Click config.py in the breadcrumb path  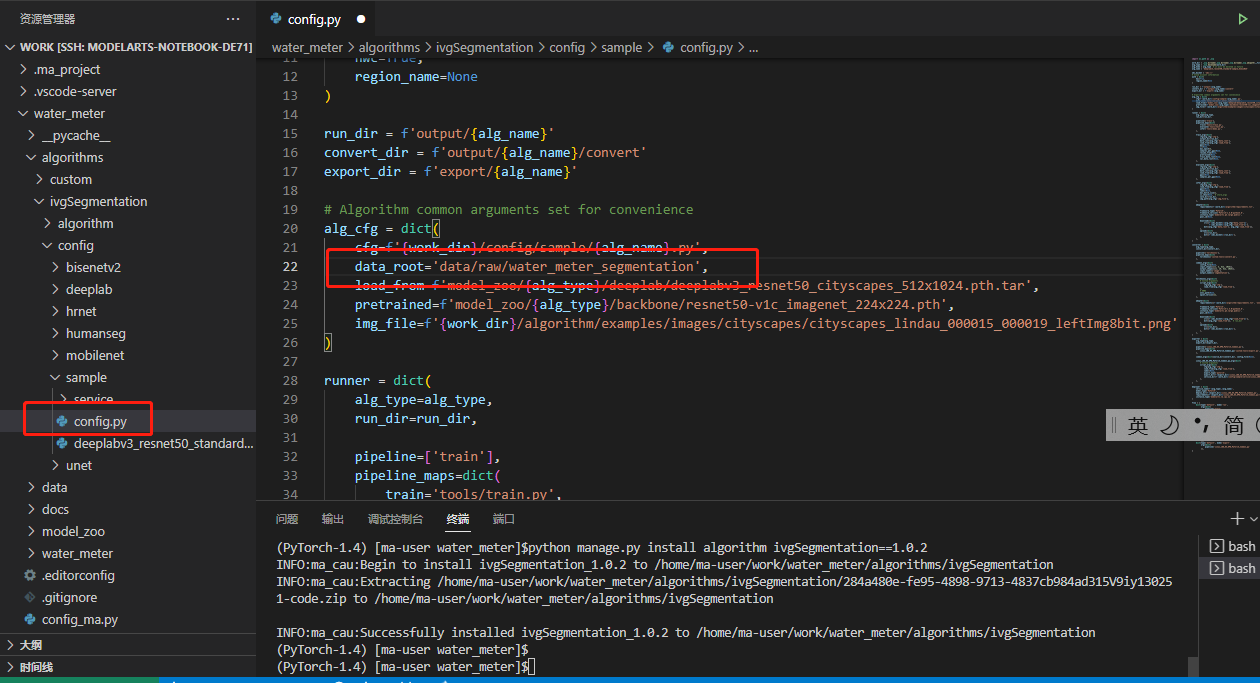(x=698, y=47)
